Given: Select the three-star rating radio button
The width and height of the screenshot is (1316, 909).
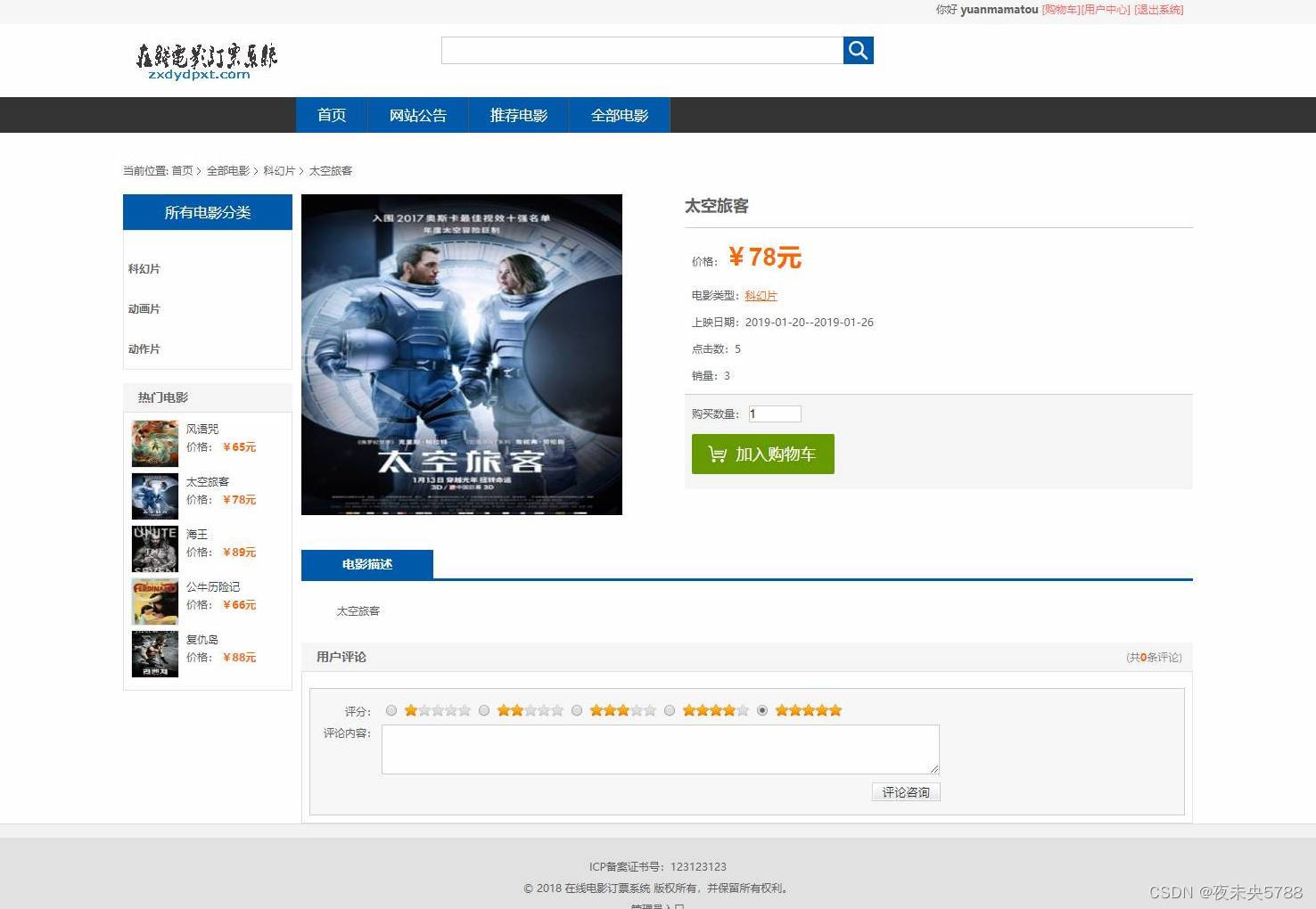Looking at the screenshot, I should tap(577, 710).
